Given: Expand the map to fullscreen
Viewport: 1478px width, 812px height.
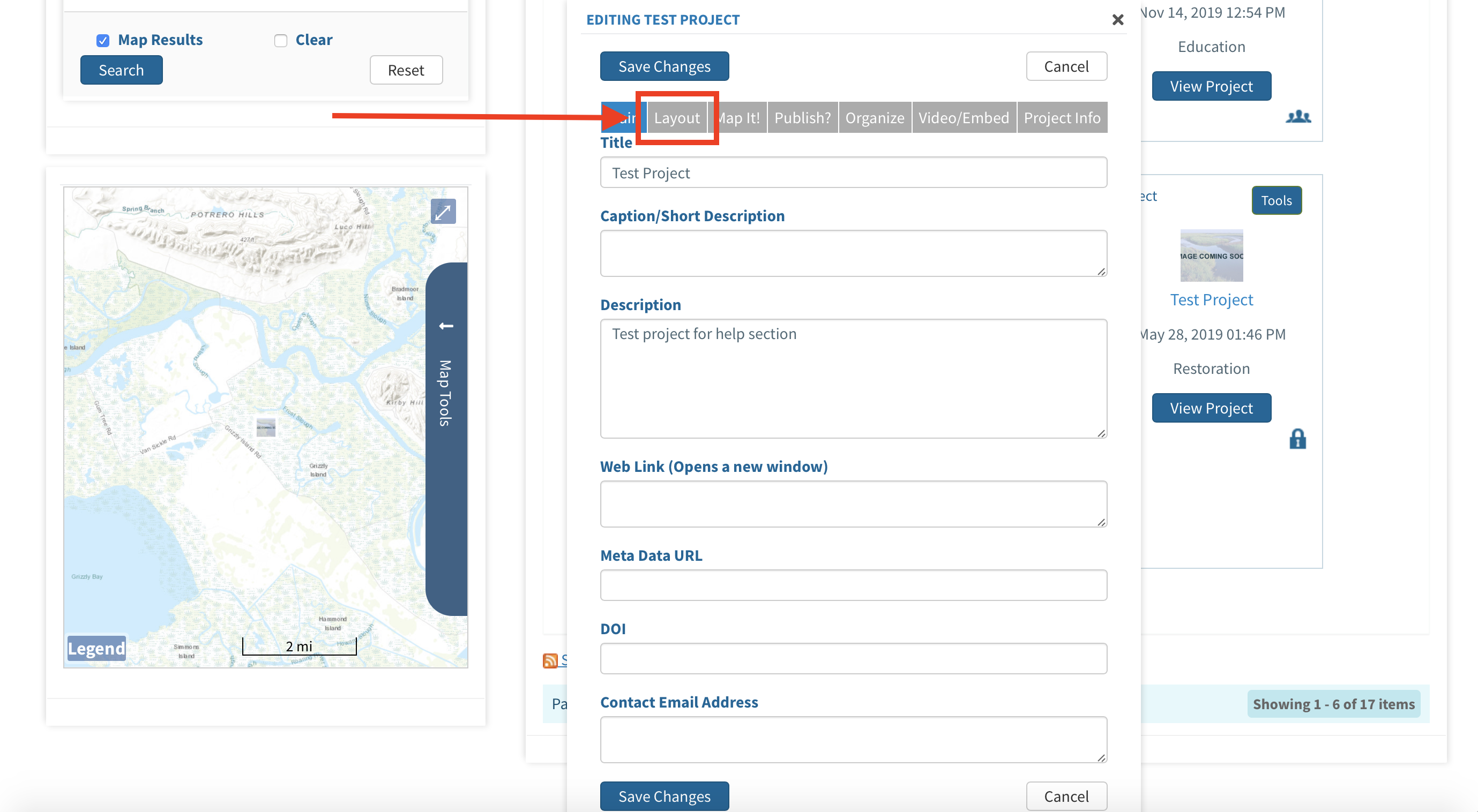Looking at the screenshot, I should [443, 212].
